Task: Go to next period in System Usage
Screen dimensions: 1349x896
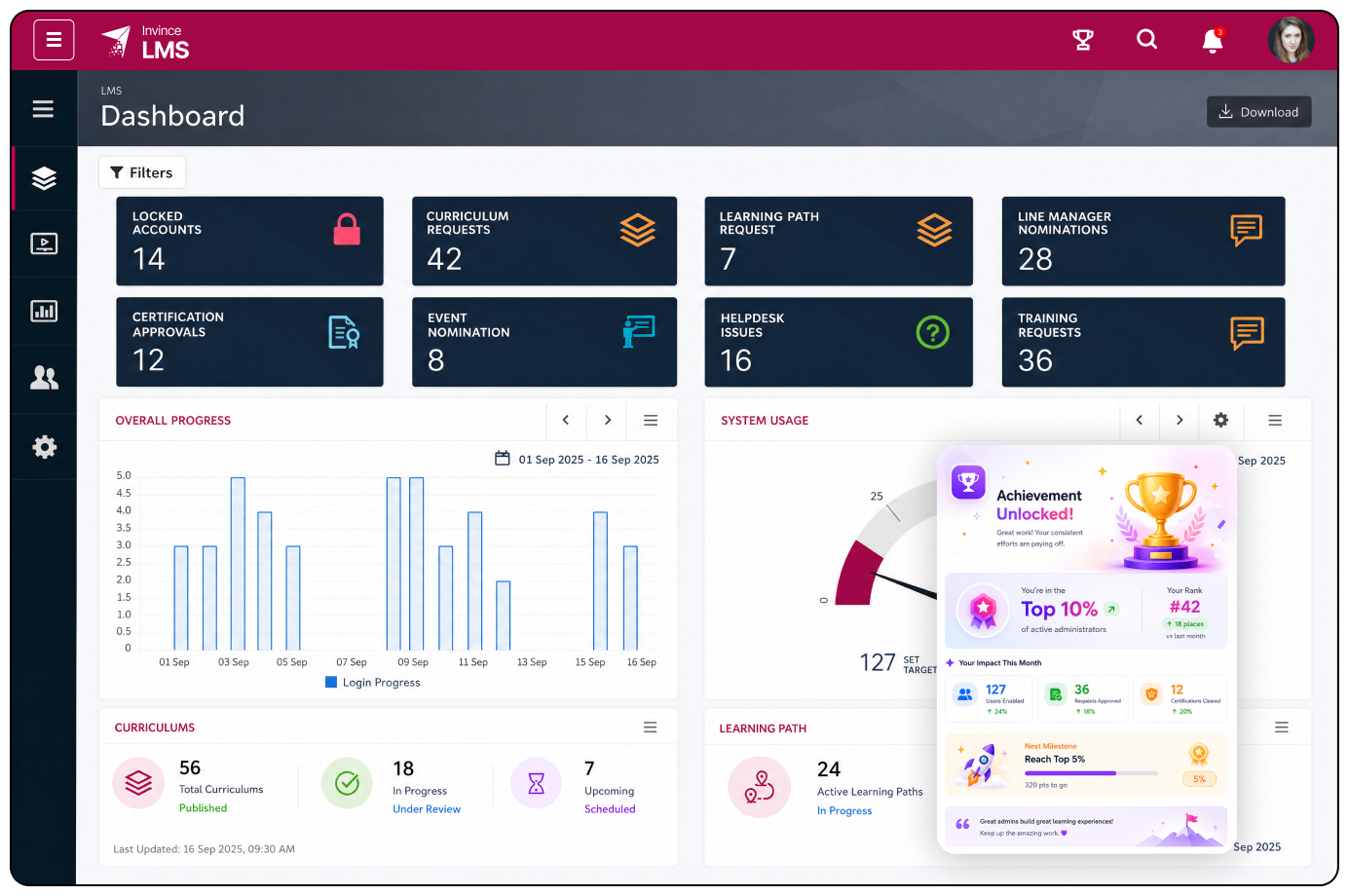Action: pos(1180,420)
